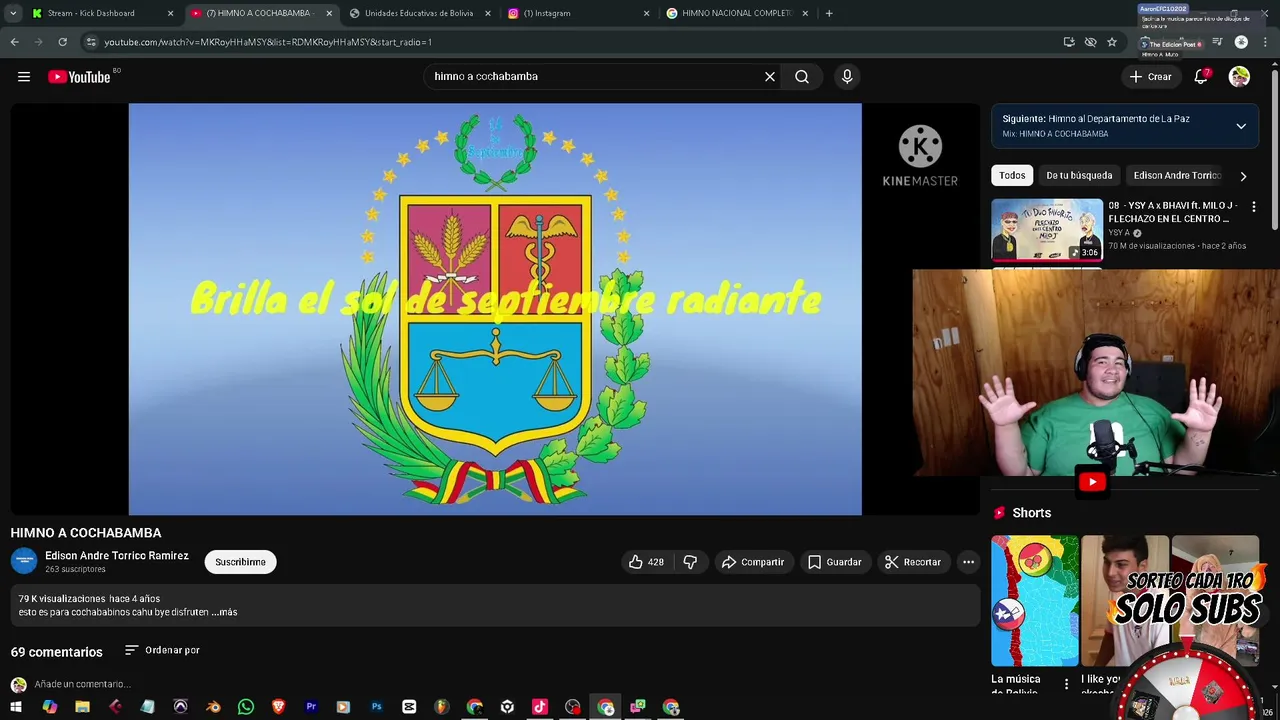Go back in Chrome history
This screenshot has height=720, width=1280.
pos(14,42)
